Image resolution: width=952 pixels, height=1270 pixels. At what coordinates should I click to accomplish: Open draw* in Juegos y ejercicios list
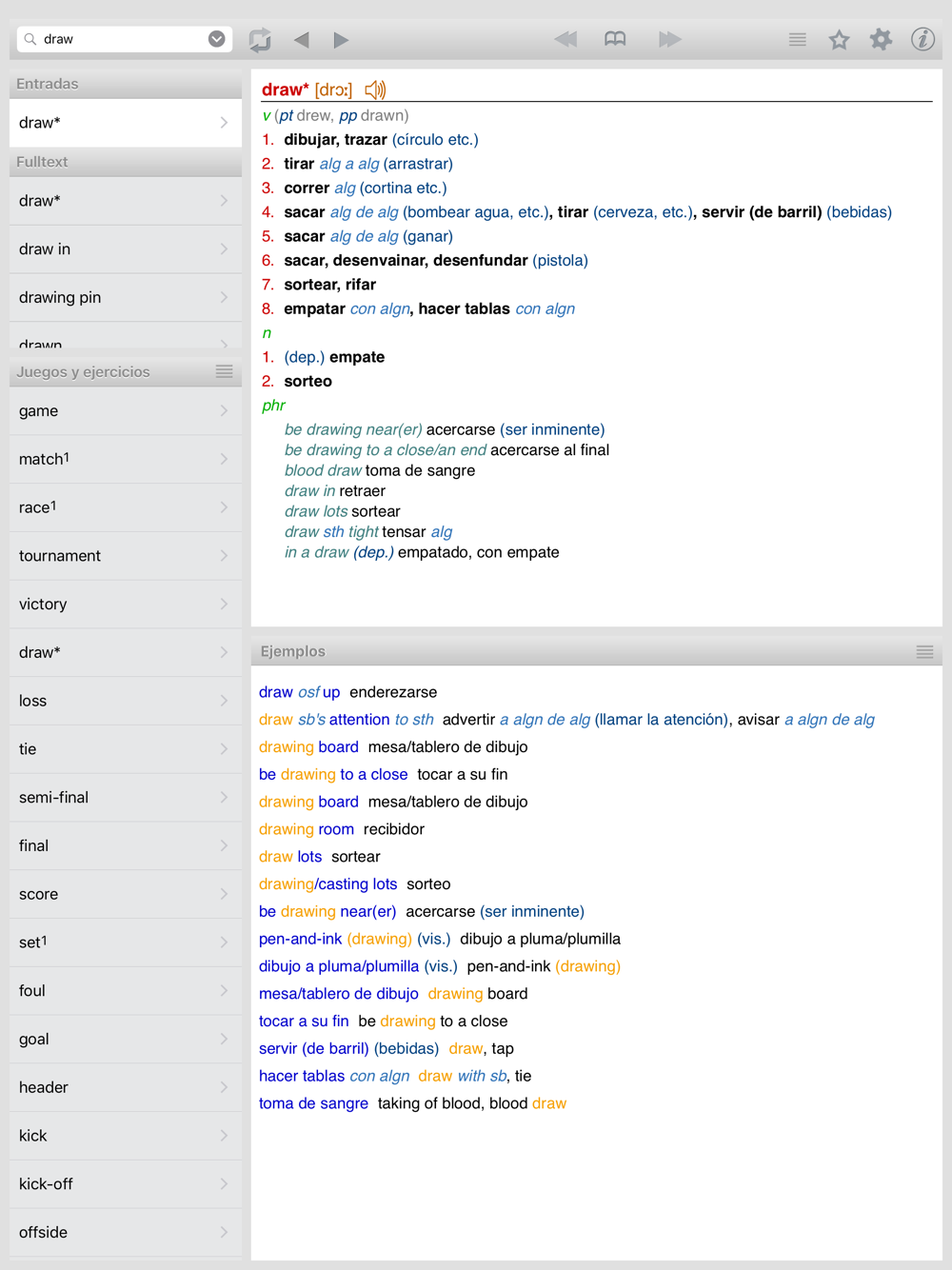(126, 653)
